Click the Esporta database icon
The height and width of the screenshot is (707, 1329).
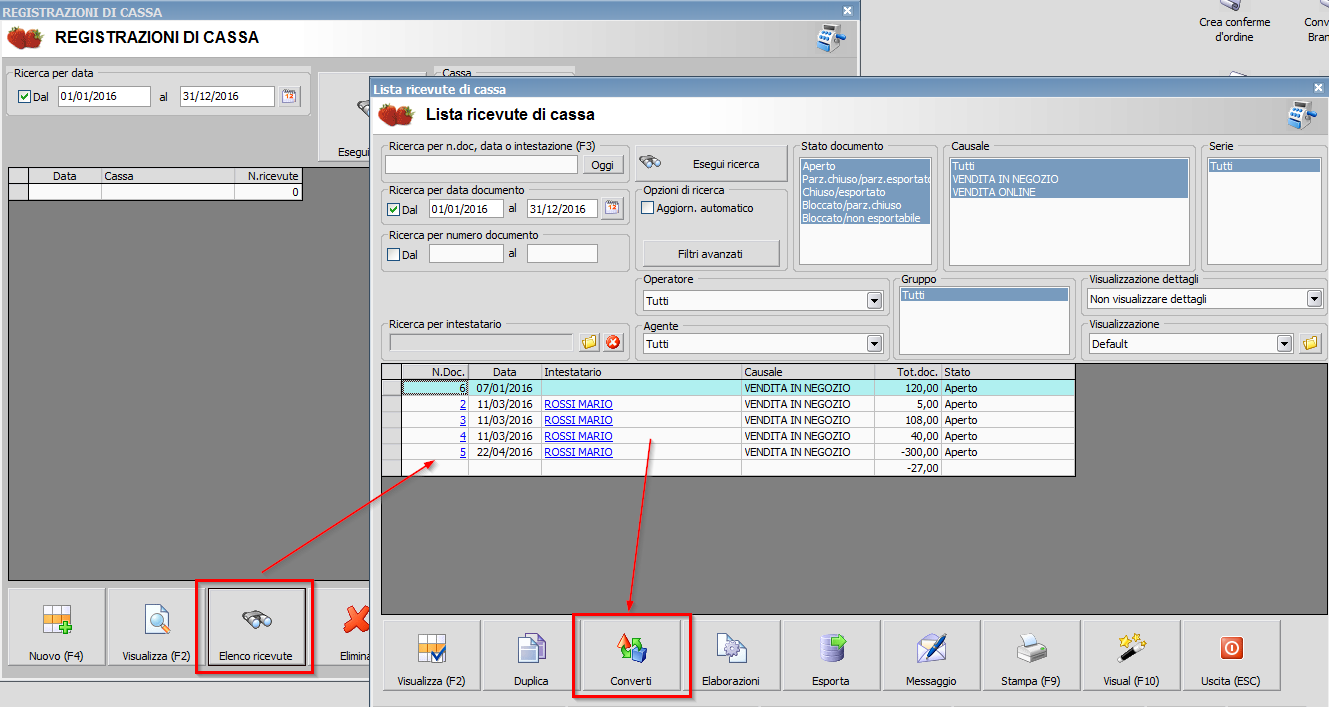tap(831, 649)
